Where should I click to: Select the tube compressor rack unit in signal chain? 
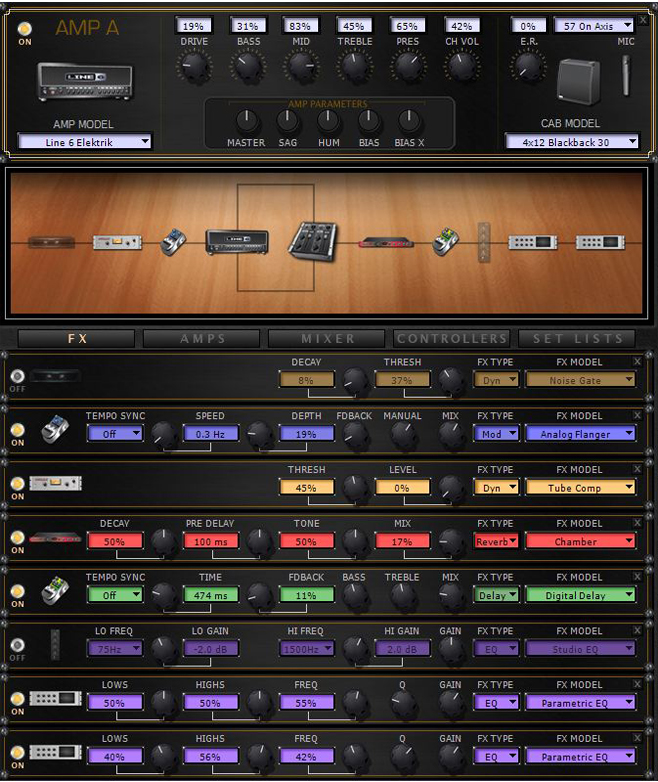click(117, 243)
